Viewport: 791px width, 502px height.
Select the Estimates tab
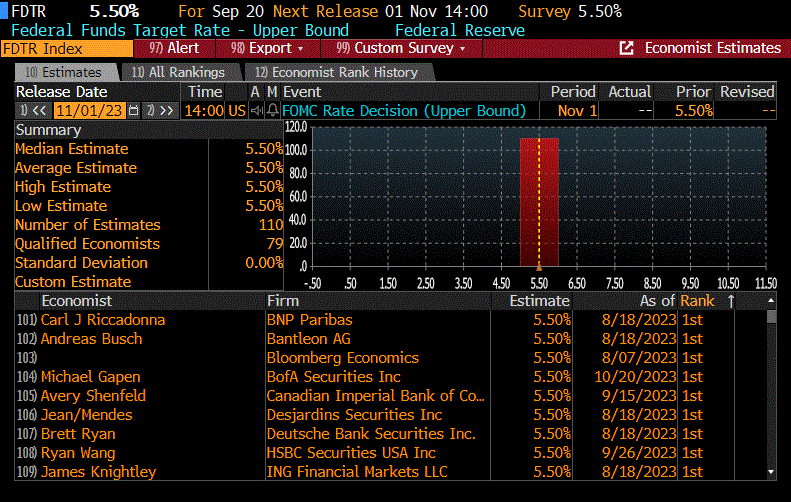click(66, 73)
